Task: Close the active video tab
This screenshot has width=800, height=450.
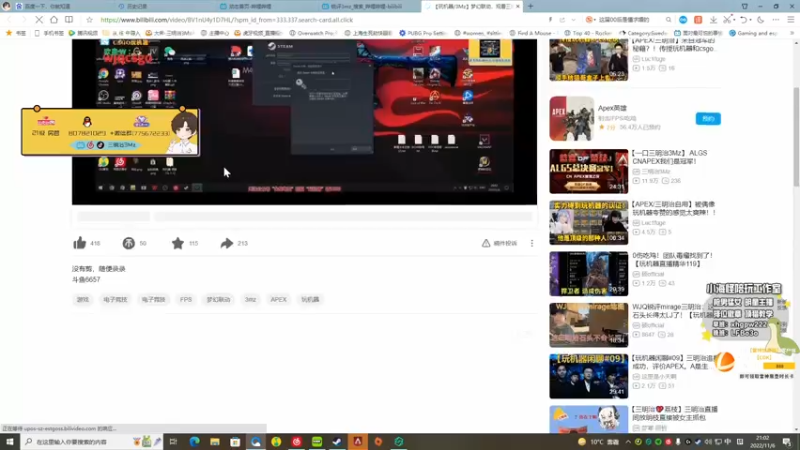Action: click(x=518, y=6)
